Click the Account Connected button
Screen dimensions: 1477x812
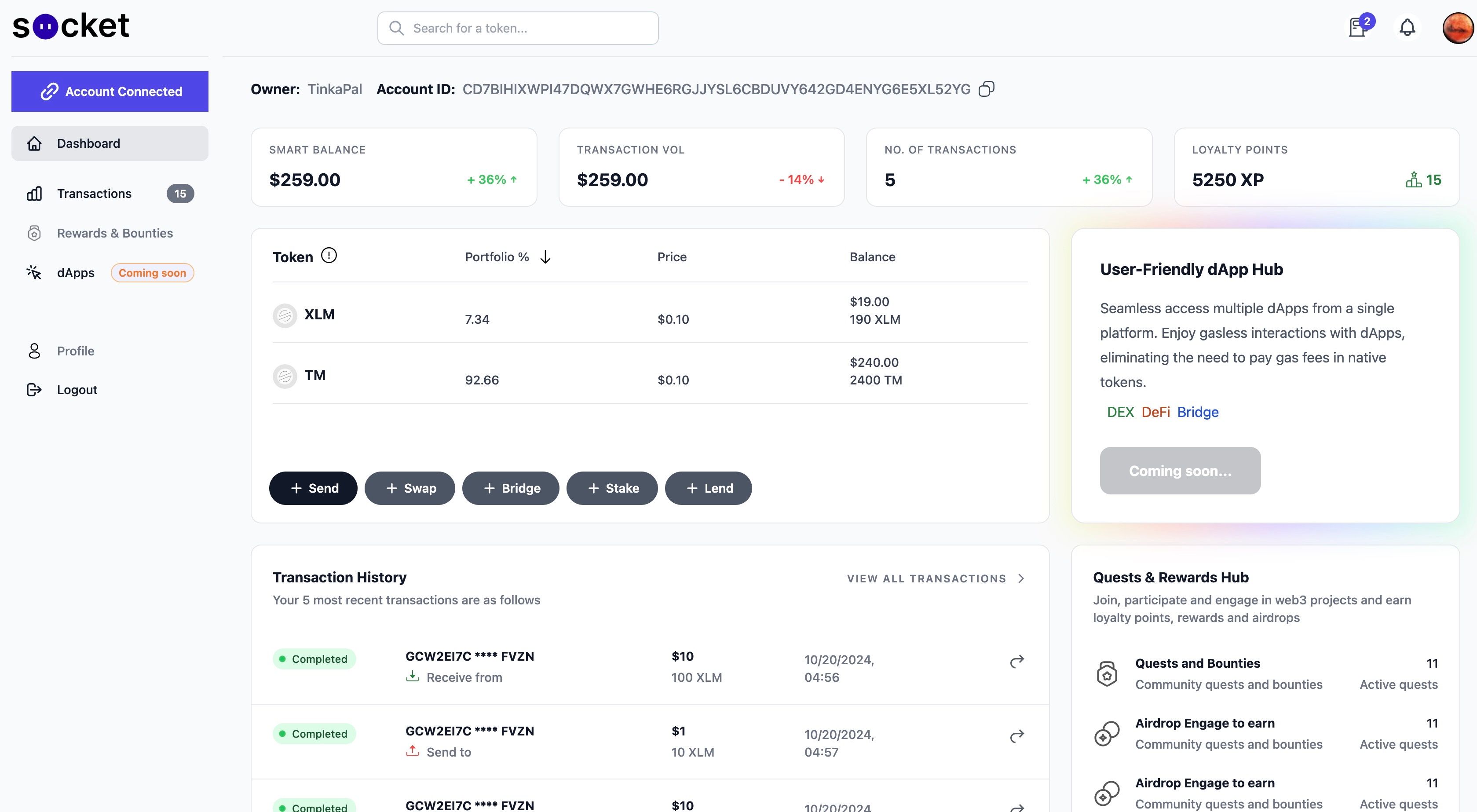click(110, 92)
